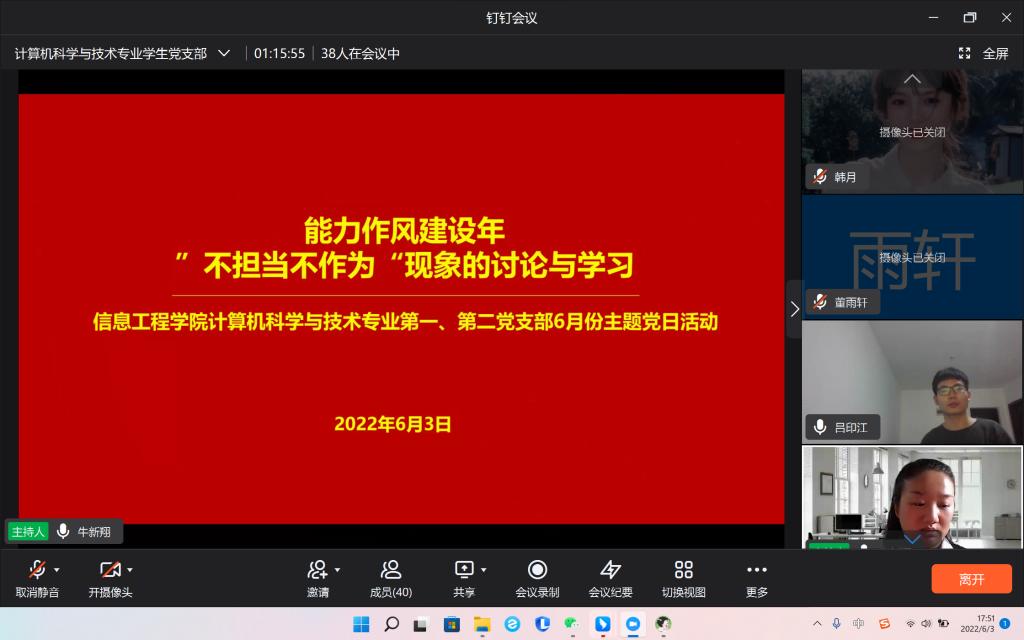Open Windows Start menu on taskbar
The height and width of the screenshot is (640, 1024).
[x=361, y=624]
